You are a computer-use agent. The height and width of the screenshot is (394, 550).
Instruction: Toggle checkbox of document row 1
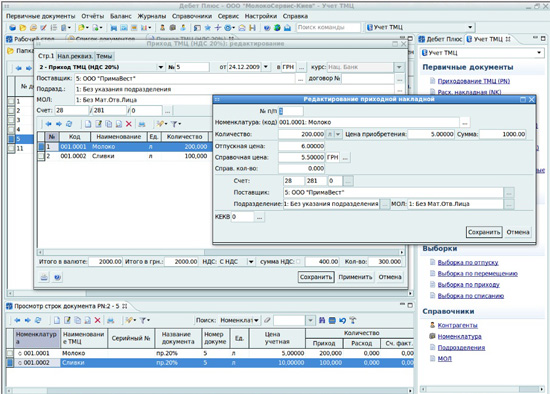tap(11, 101)
